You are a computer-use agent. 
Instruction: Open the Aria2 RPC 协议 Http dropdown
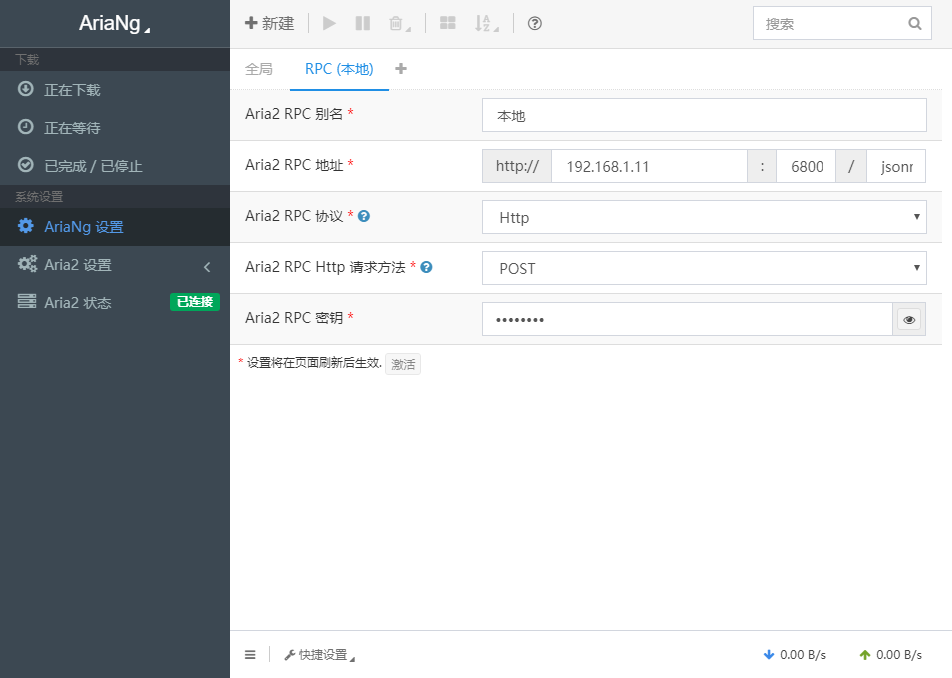(x=704, y=217)
